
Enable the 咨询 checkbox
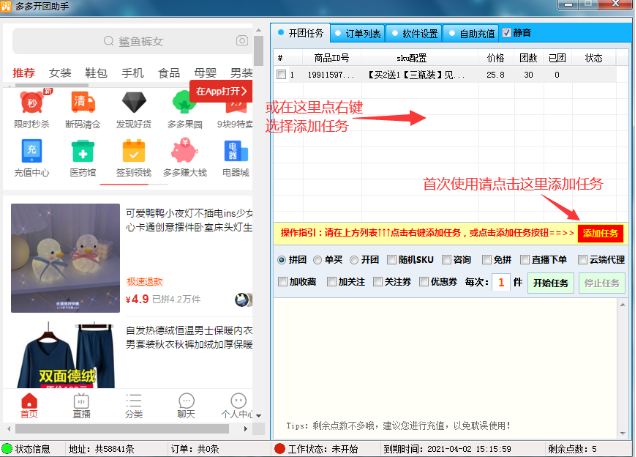coord(447,260)
